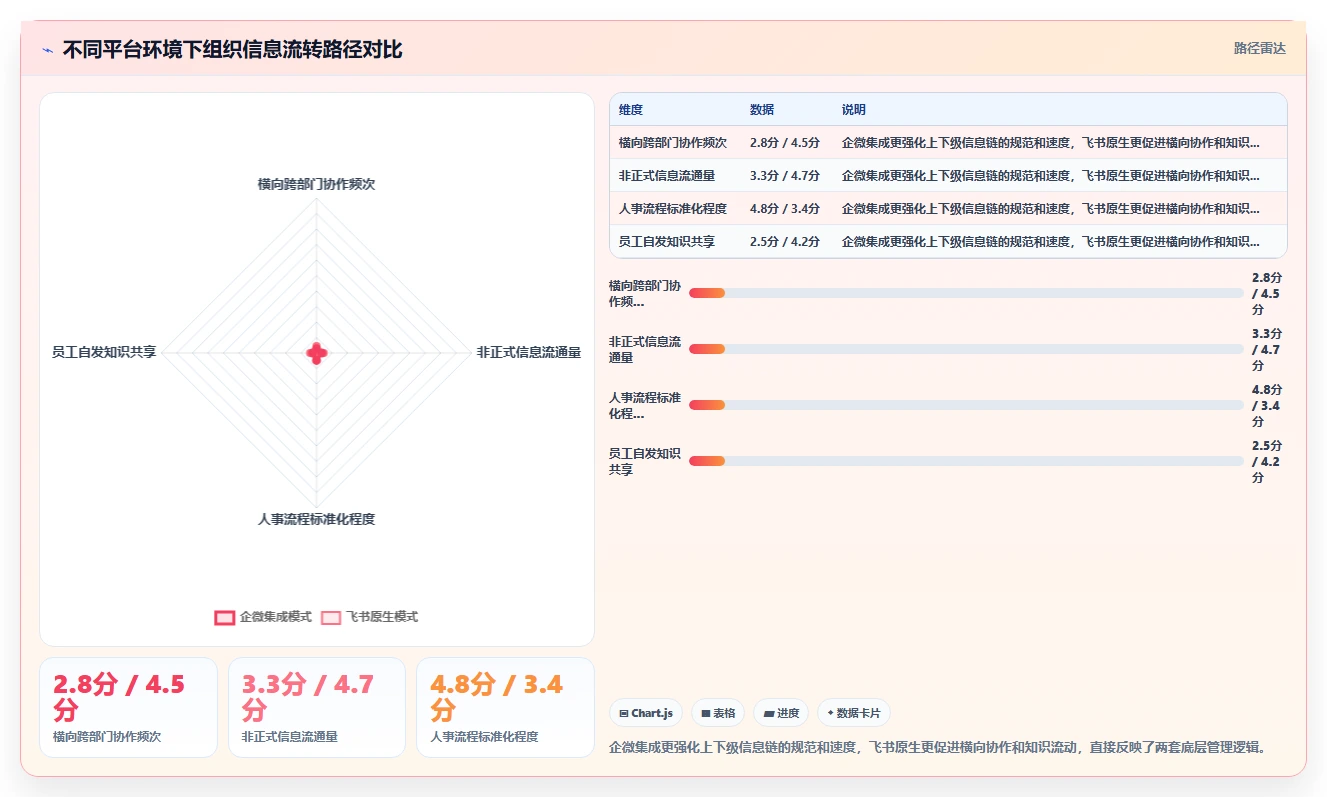
Task: Click the 员工自发知识共享 progress bar
Action: [966, 461]
